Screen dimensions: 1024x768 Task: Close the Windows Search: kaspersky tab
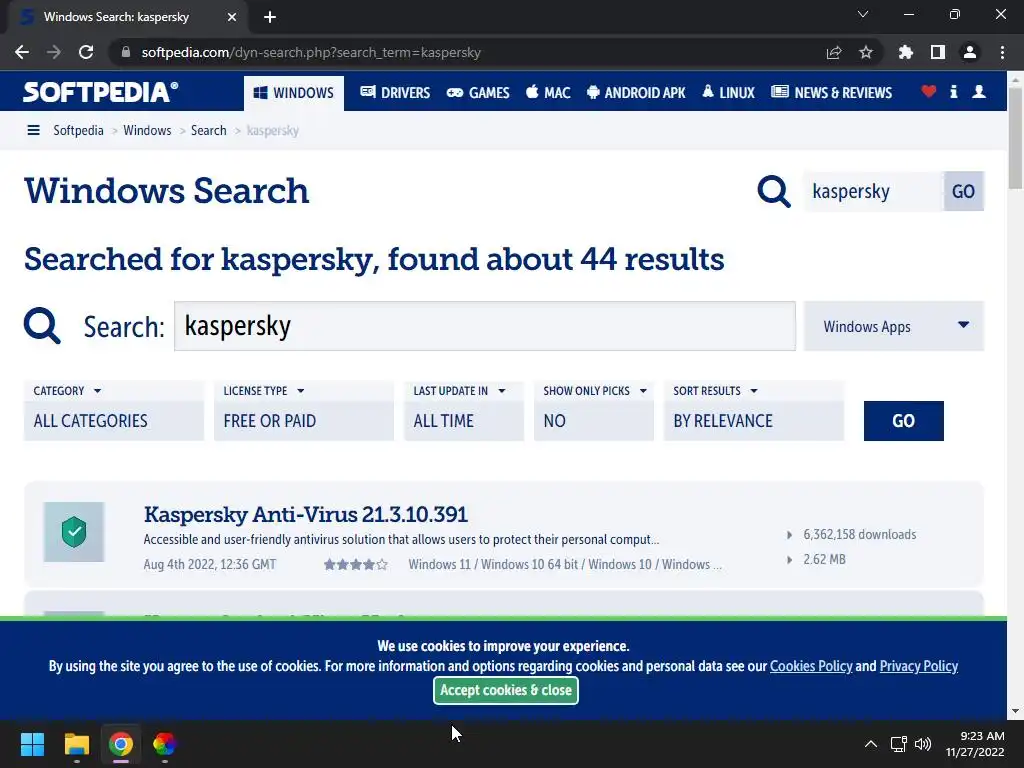232,17
